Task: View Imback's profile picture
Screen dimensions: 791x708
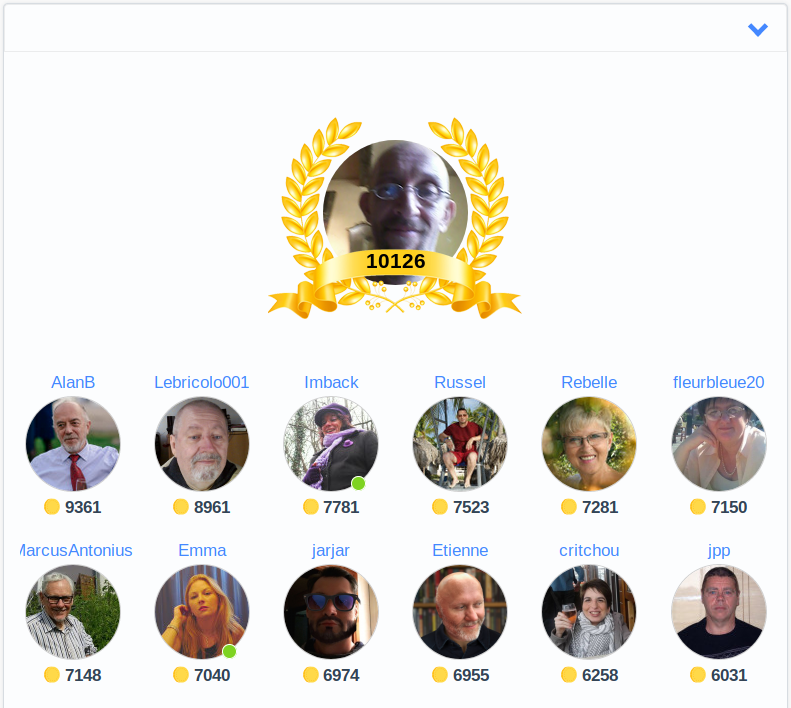Action: [331, 444]
